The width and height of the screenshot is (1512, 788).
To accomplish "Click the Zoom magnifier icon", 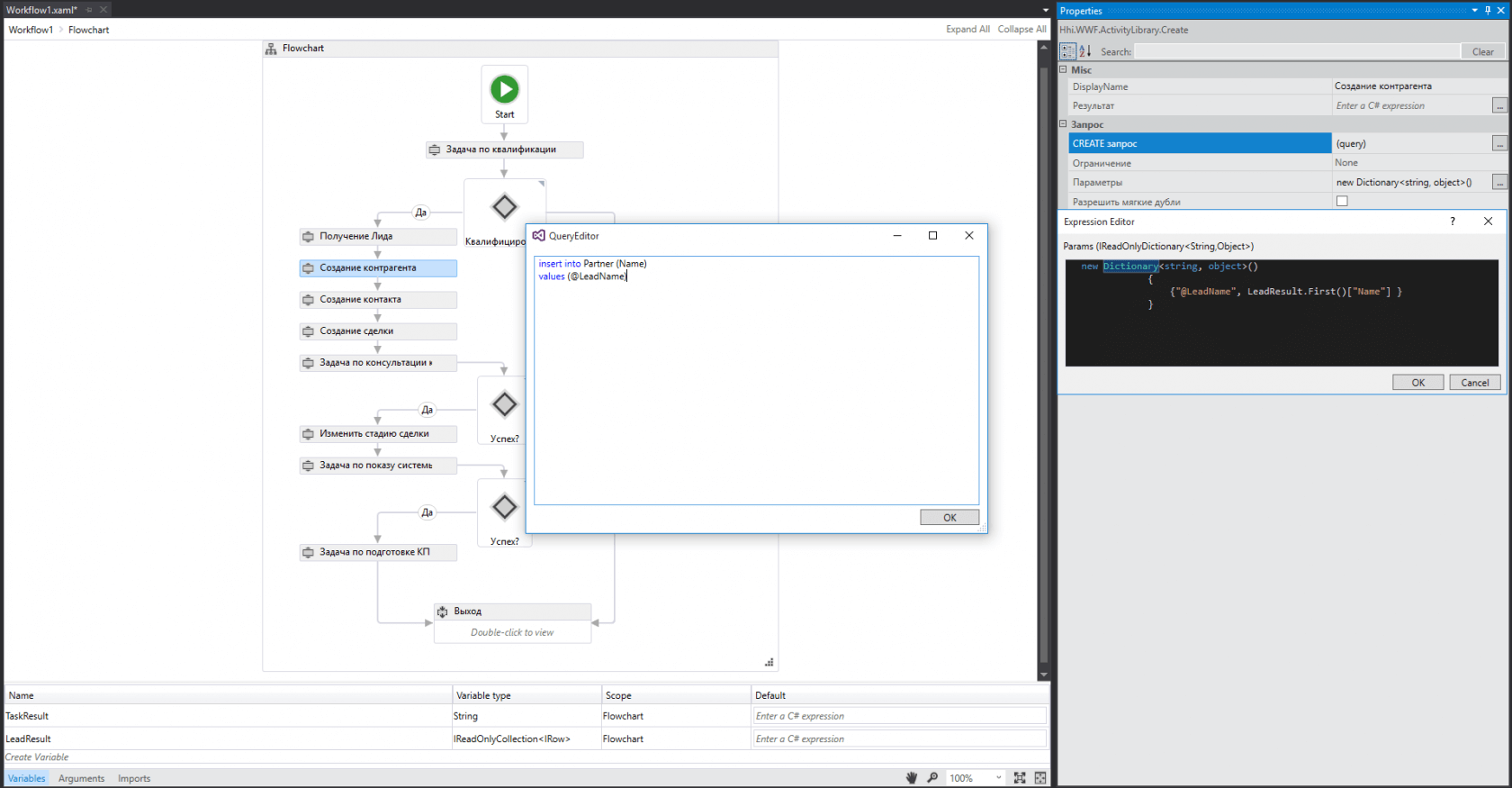I will pos(932,778).
